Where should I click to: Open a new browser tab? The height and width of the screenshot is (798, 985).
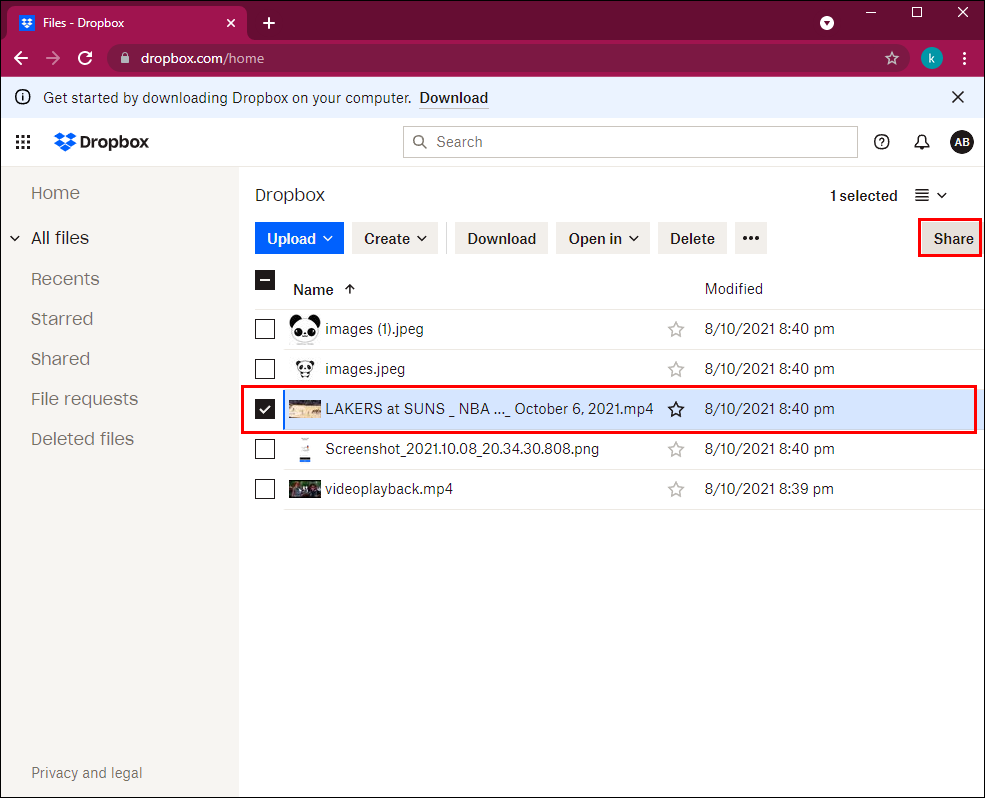pyautogui.click(x=269, y=23)
